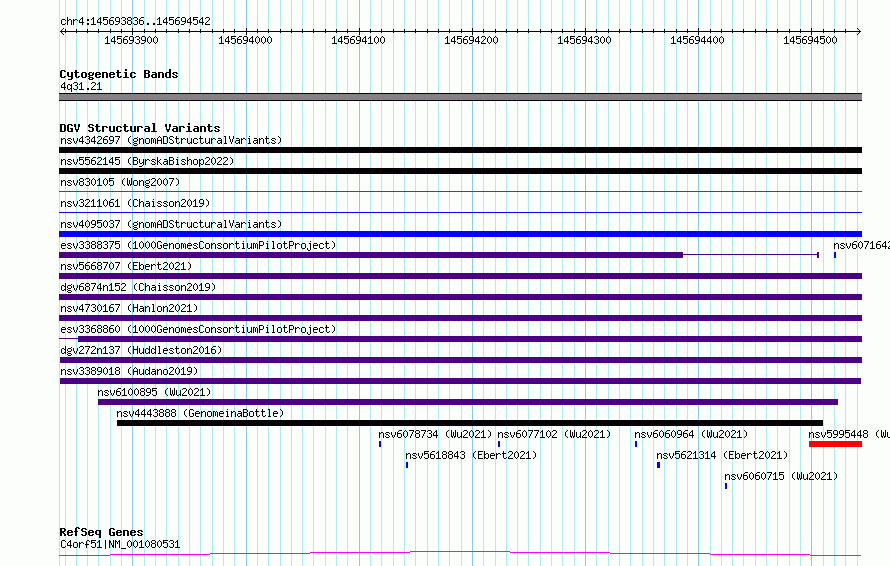Select the small nsv6078734 variant marker

[x=380, y=444]
